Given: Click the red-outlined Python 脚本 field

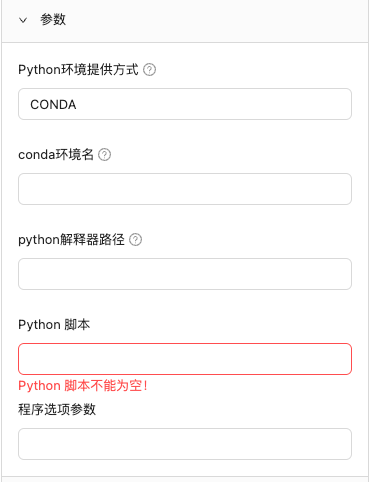Looking at the screenshot, I should tap(185, 359).
